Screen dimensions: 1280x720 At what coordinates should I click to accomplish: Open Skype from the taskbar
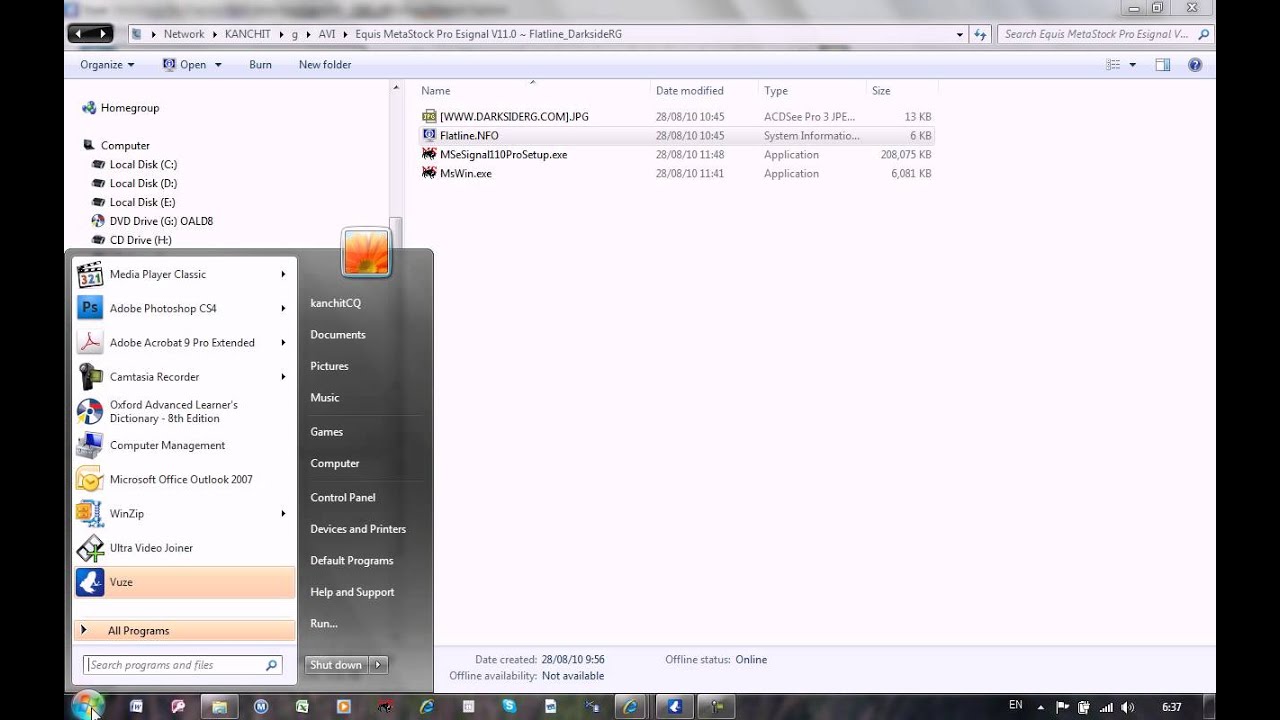point(509,706)
